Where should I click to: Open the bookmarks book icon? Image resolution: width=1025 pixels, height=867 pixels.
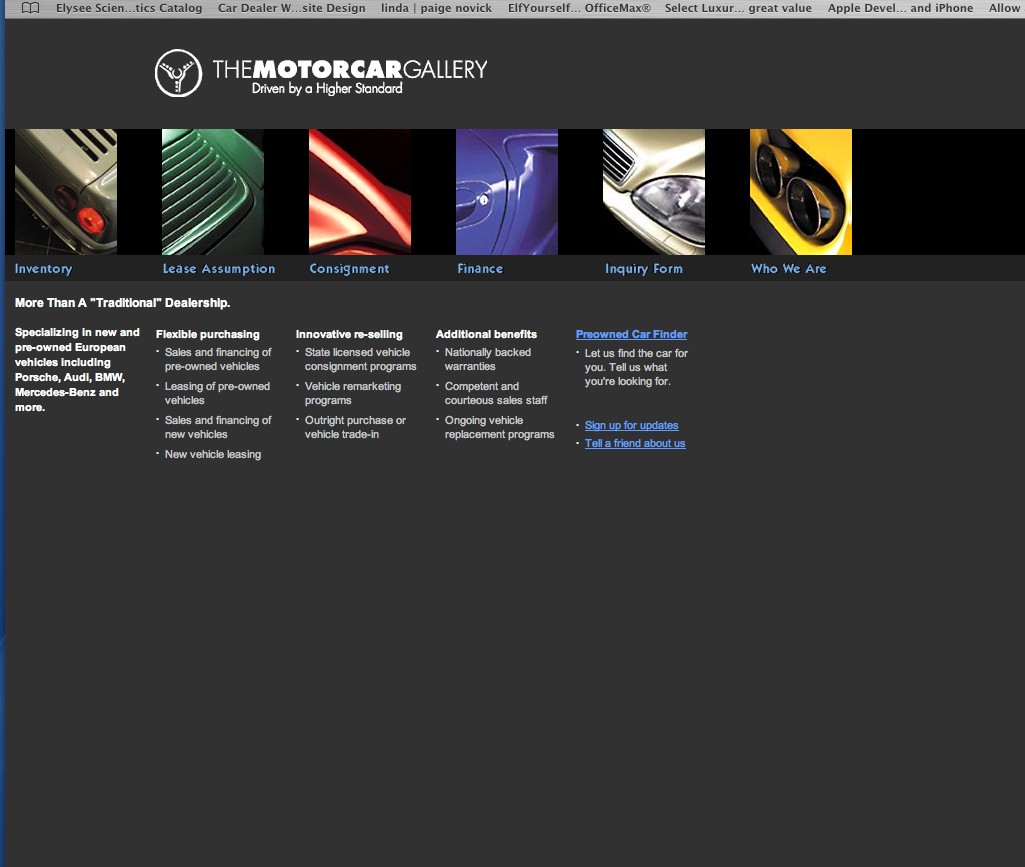pos(31,8)
